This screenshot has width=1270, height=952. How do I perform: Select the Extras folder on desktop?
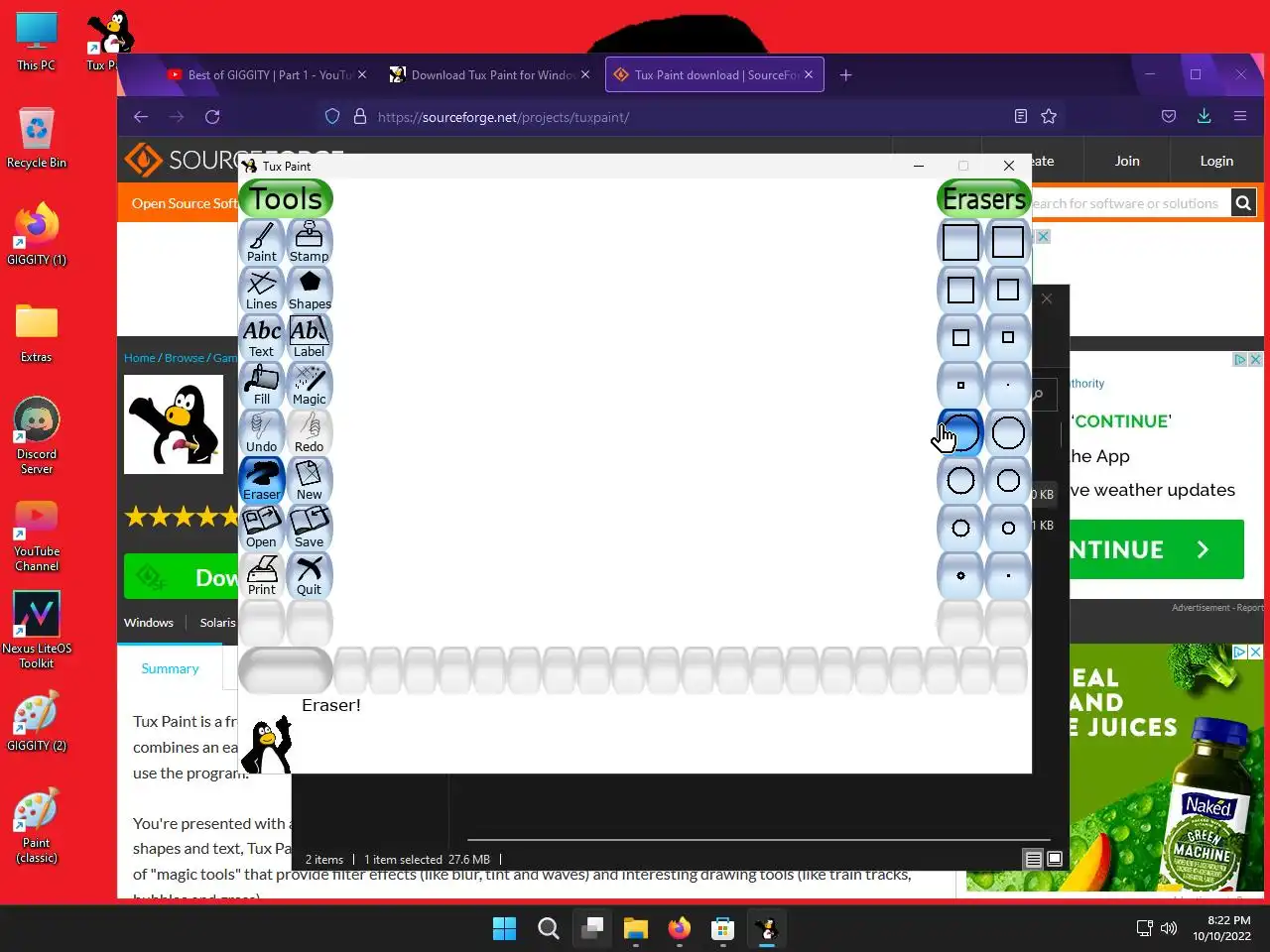coord(37,333)
